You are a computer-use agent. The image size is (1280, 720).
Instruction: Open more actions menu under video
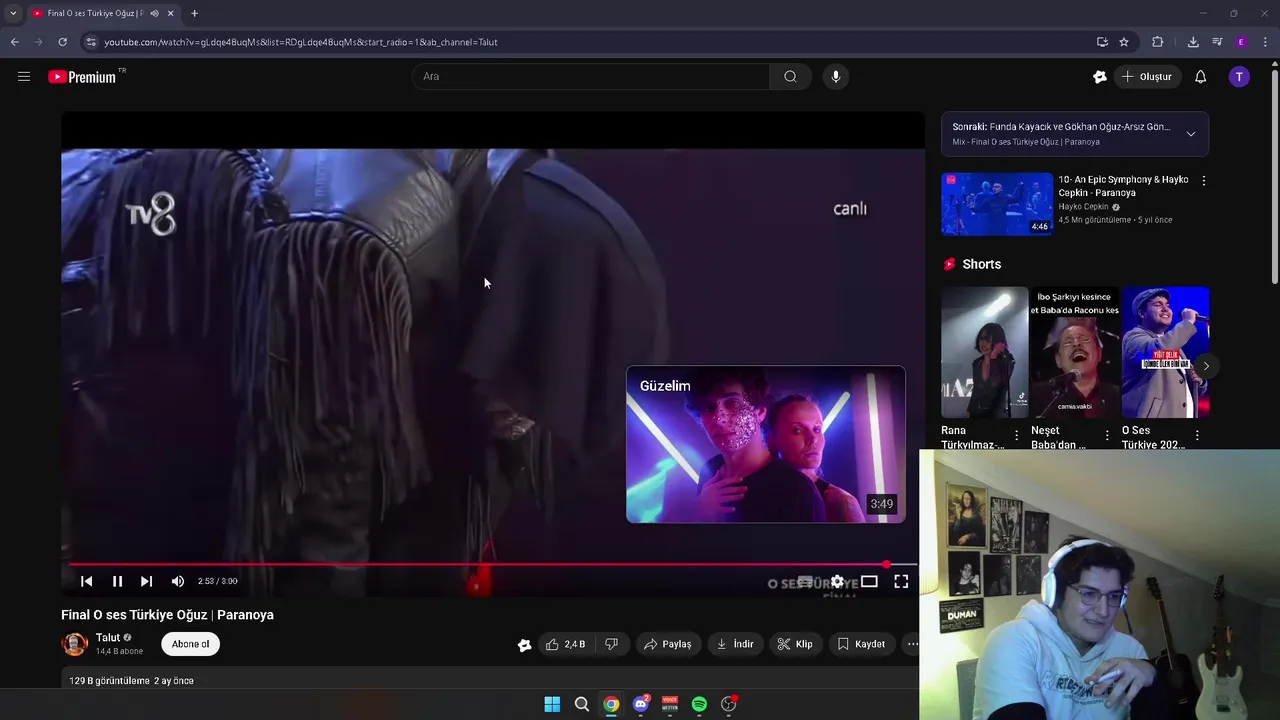(912, 644)
